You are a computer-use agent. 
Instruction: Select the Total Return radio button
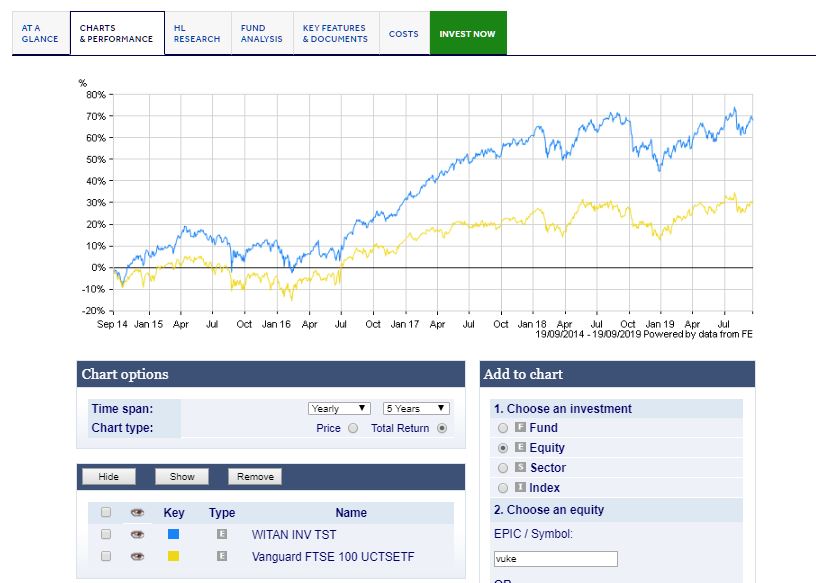[442, 428]
